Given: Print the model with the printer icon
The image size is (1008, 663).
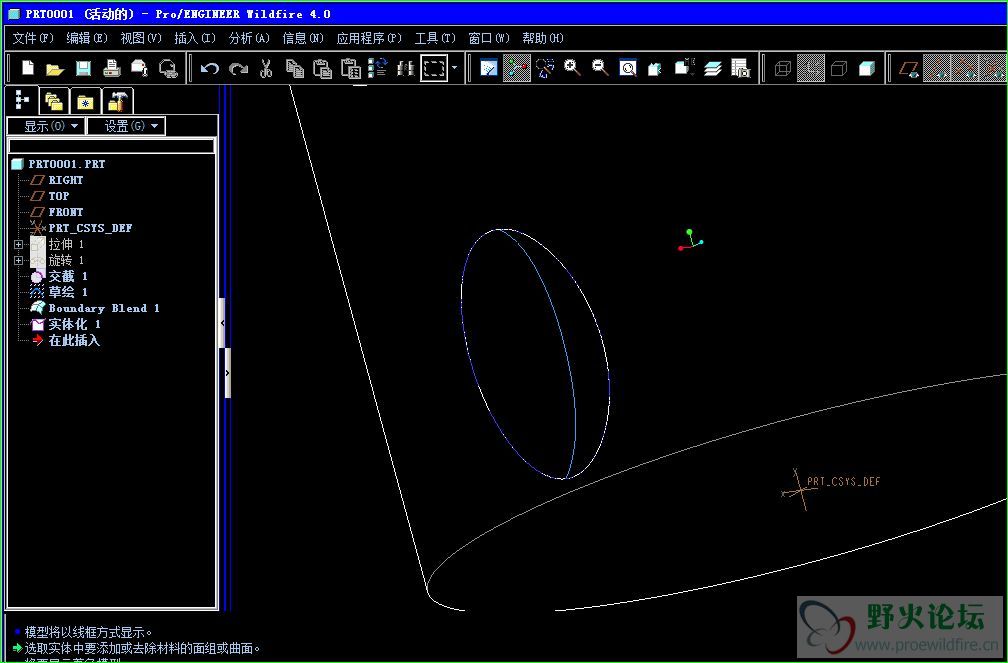Looking at the screenshot, I should coord(112,68).
